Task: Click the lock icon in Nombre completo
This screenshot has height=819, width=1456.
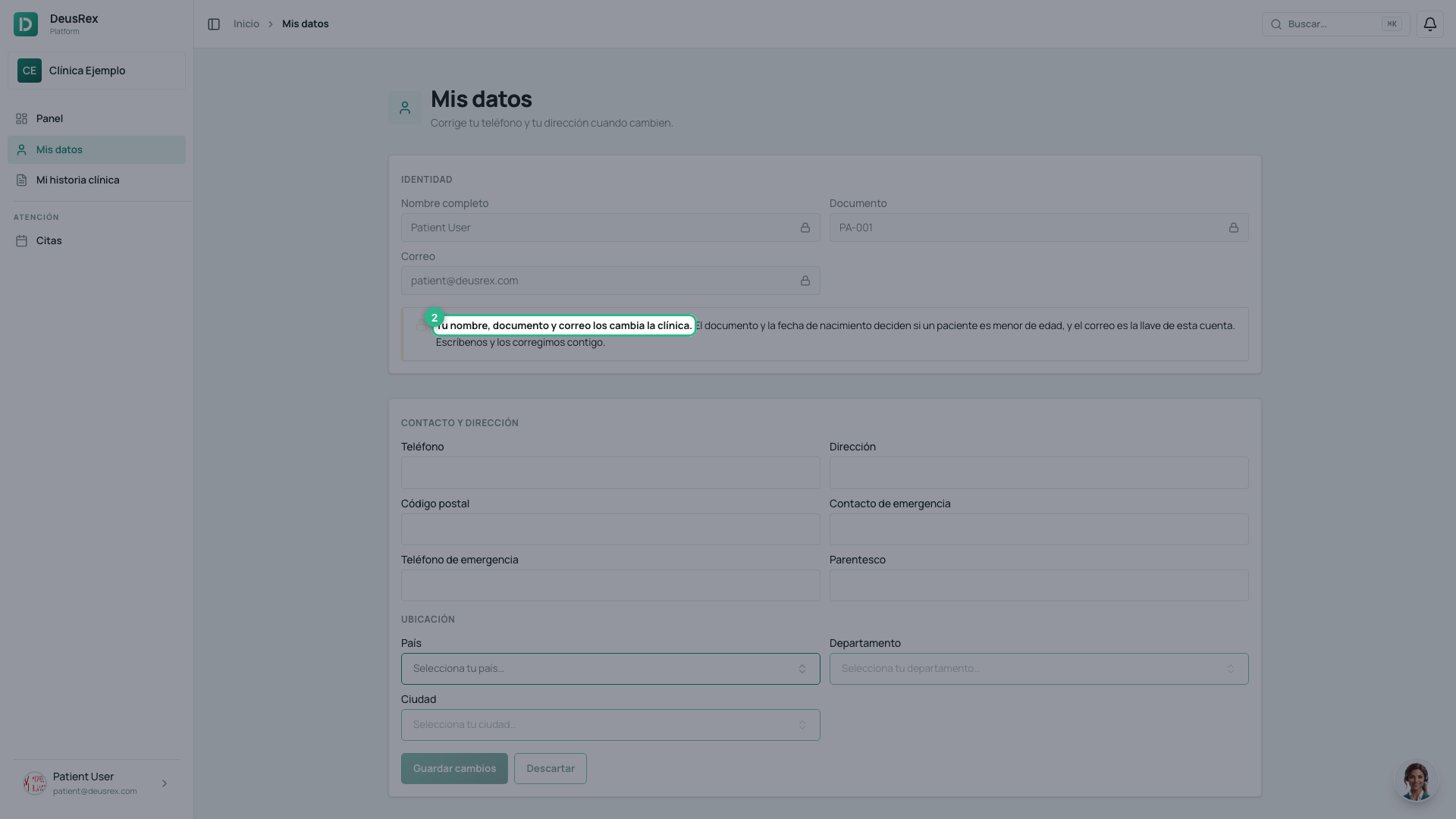Action: (x=805, y=227)
